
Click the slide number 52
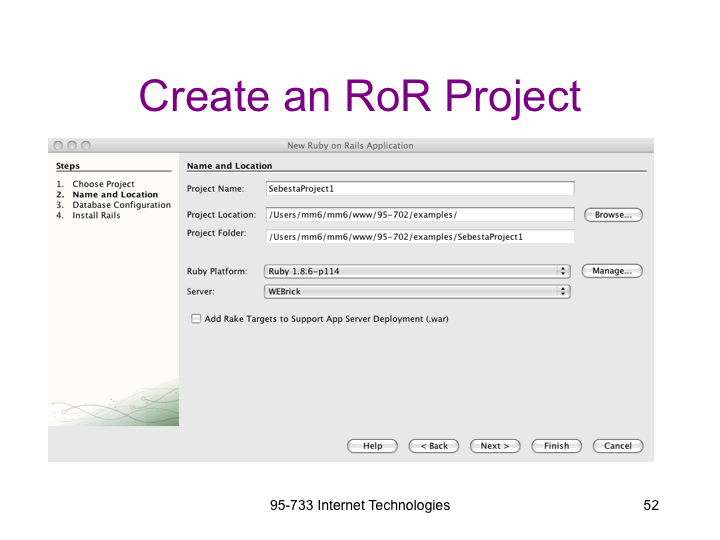(651, 505)
